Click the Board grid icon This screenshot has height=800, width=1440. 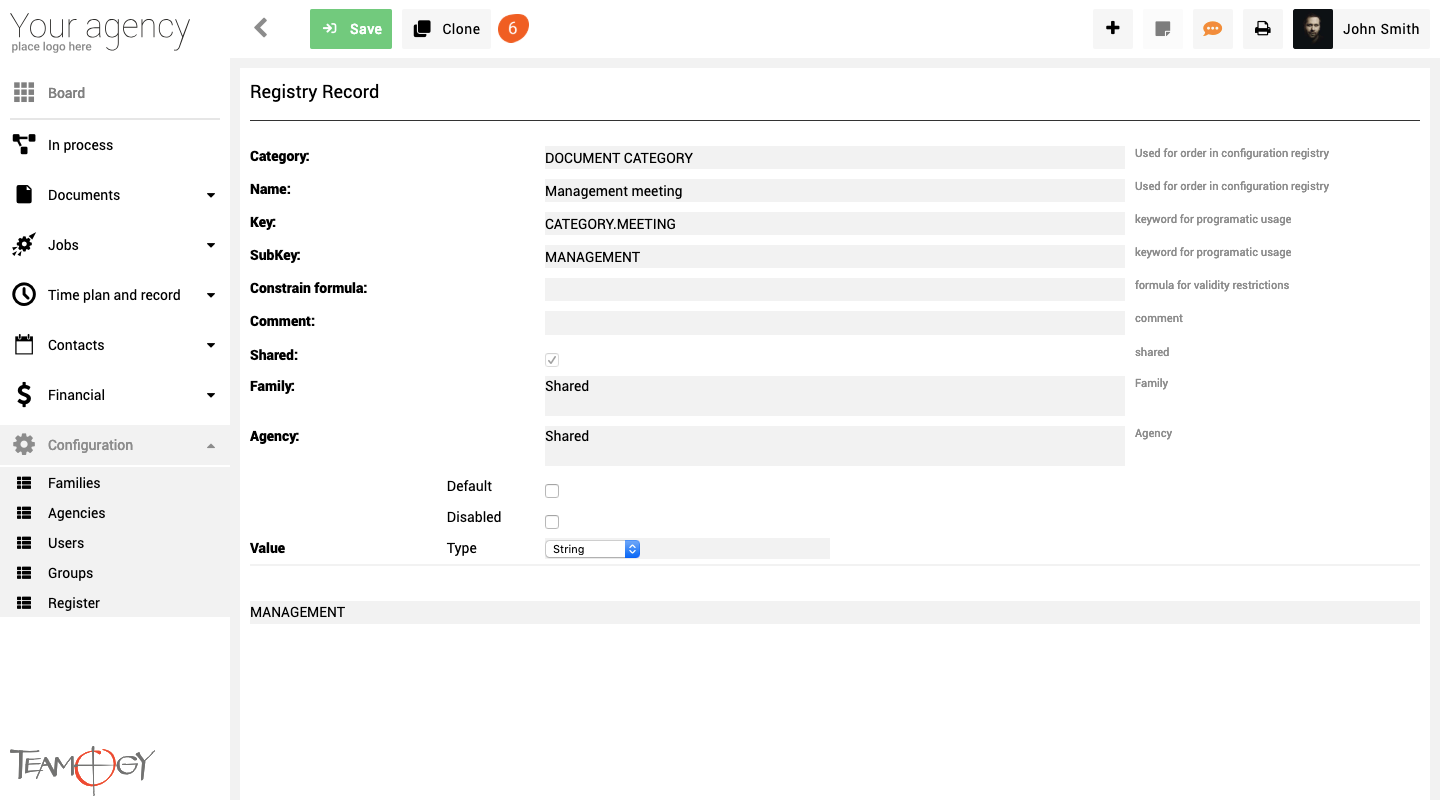[24, 93]
